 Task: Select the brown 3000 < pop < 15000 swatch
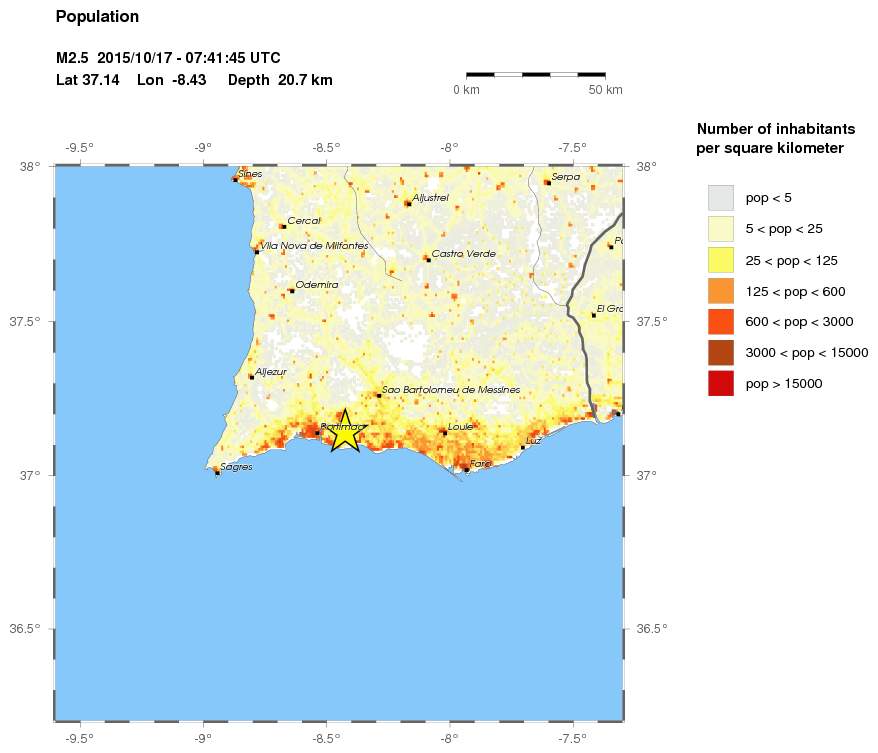(721, 353)
